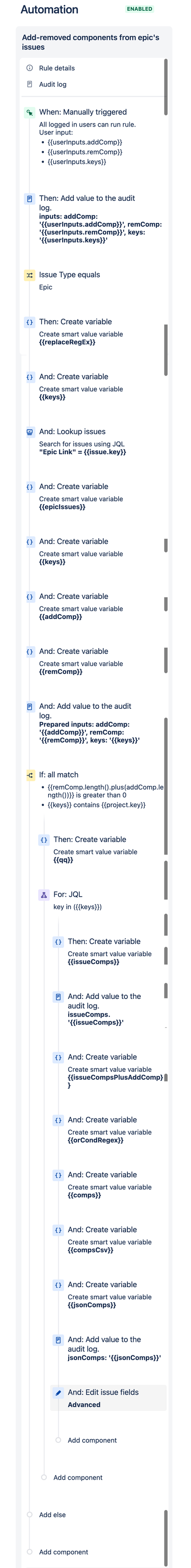The width and height of the screenshot is (191, 1568).
Task: Toggle the ENABLED rule status badge
Action: 139,9
